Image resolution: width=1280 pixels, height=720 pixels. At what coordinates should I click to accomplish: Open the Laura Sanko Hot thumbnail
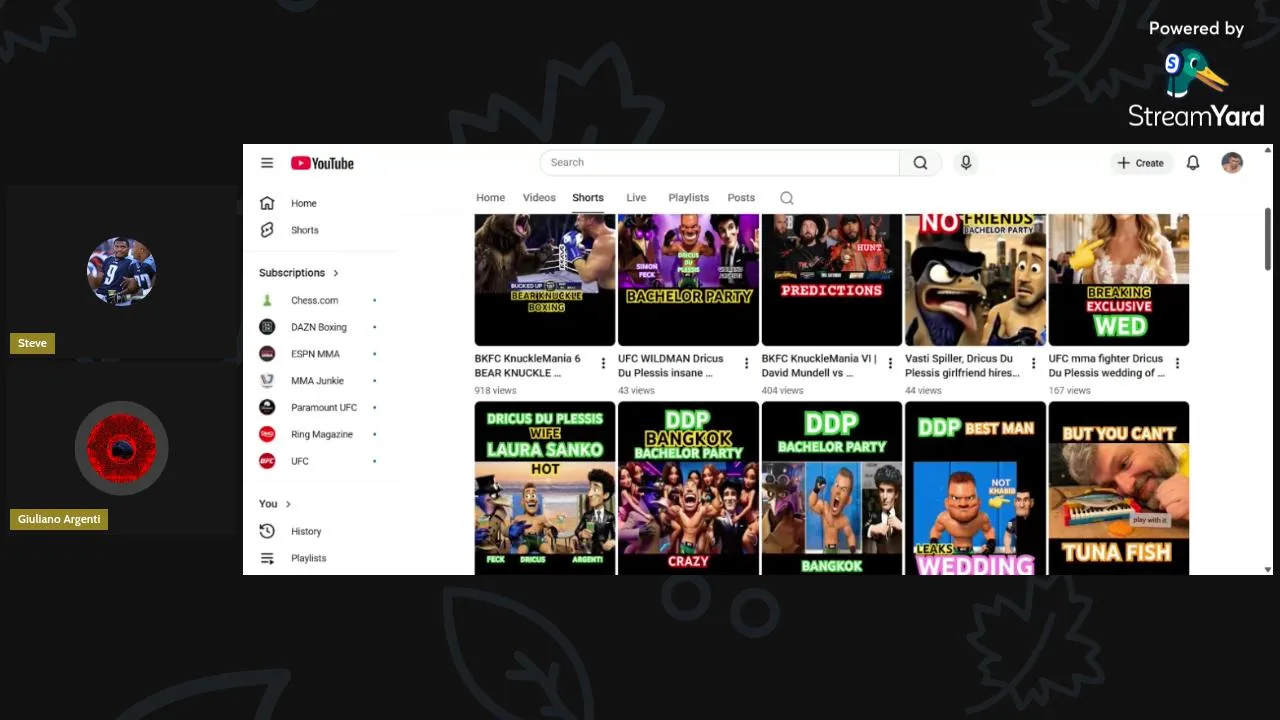coord(545,488)
